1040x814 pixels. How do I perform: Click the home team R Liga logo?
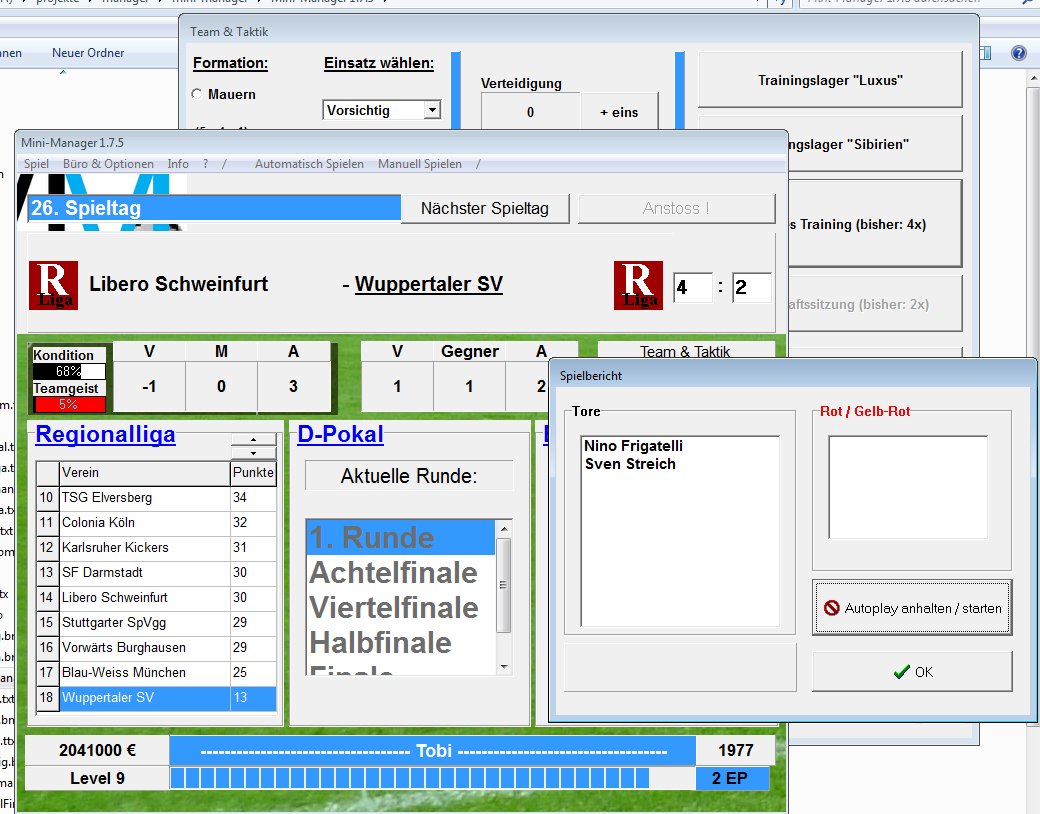53,285
